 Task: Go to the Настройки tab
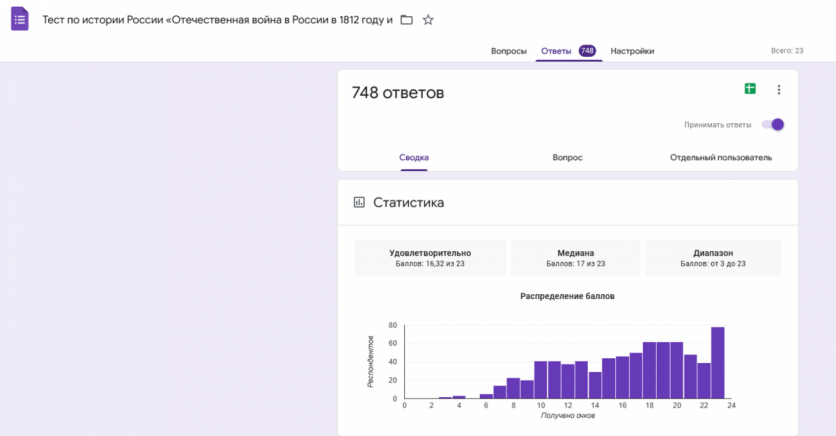(632, 51)
